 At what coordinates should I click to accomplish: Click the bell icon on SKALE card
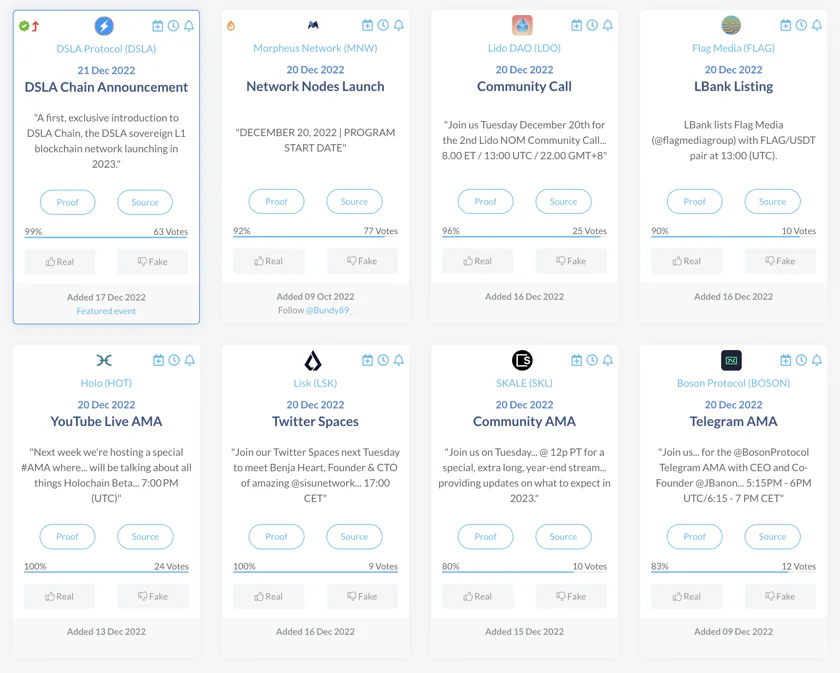pyautogui.click(x=608, y=360)
